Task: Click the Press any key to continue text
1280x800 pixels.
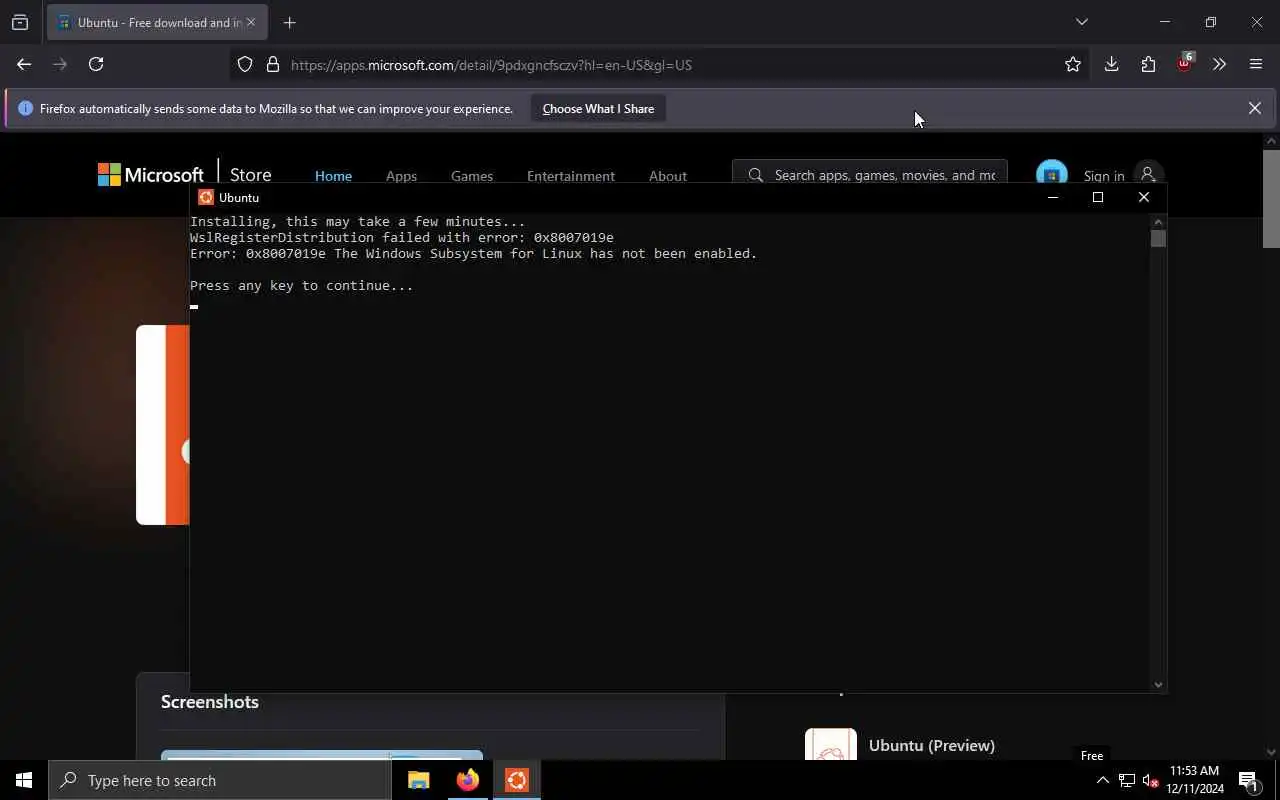Action: pos(302,286)
